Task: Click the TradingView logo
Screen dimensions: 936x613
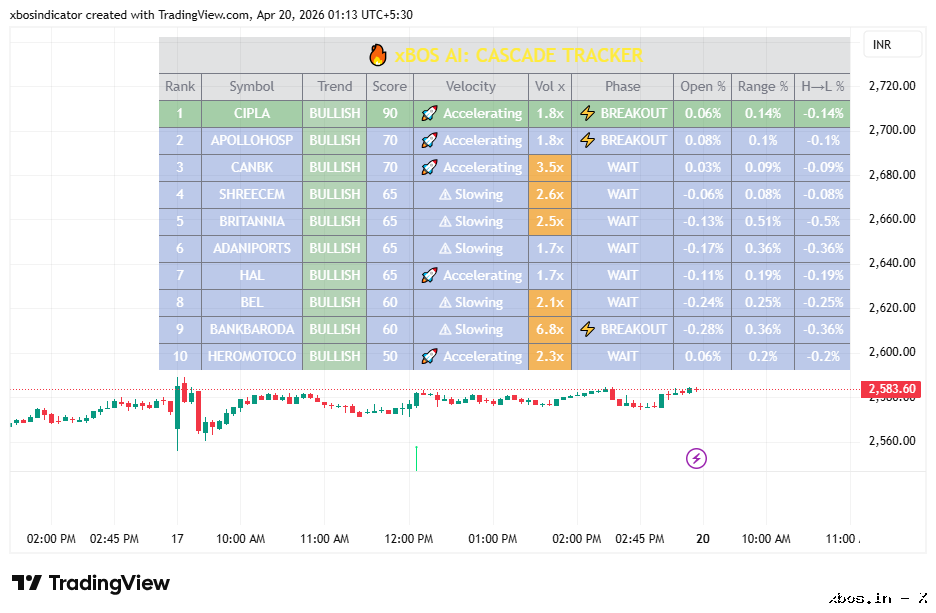Action: click(x=91, y=583)
